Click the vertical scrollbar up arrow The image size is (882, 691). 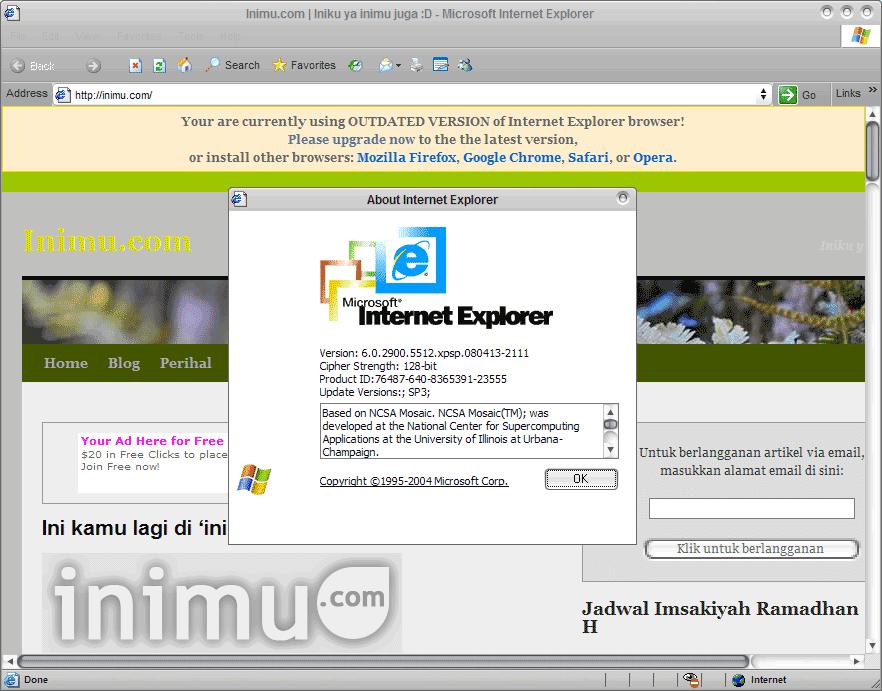point(872,114)
